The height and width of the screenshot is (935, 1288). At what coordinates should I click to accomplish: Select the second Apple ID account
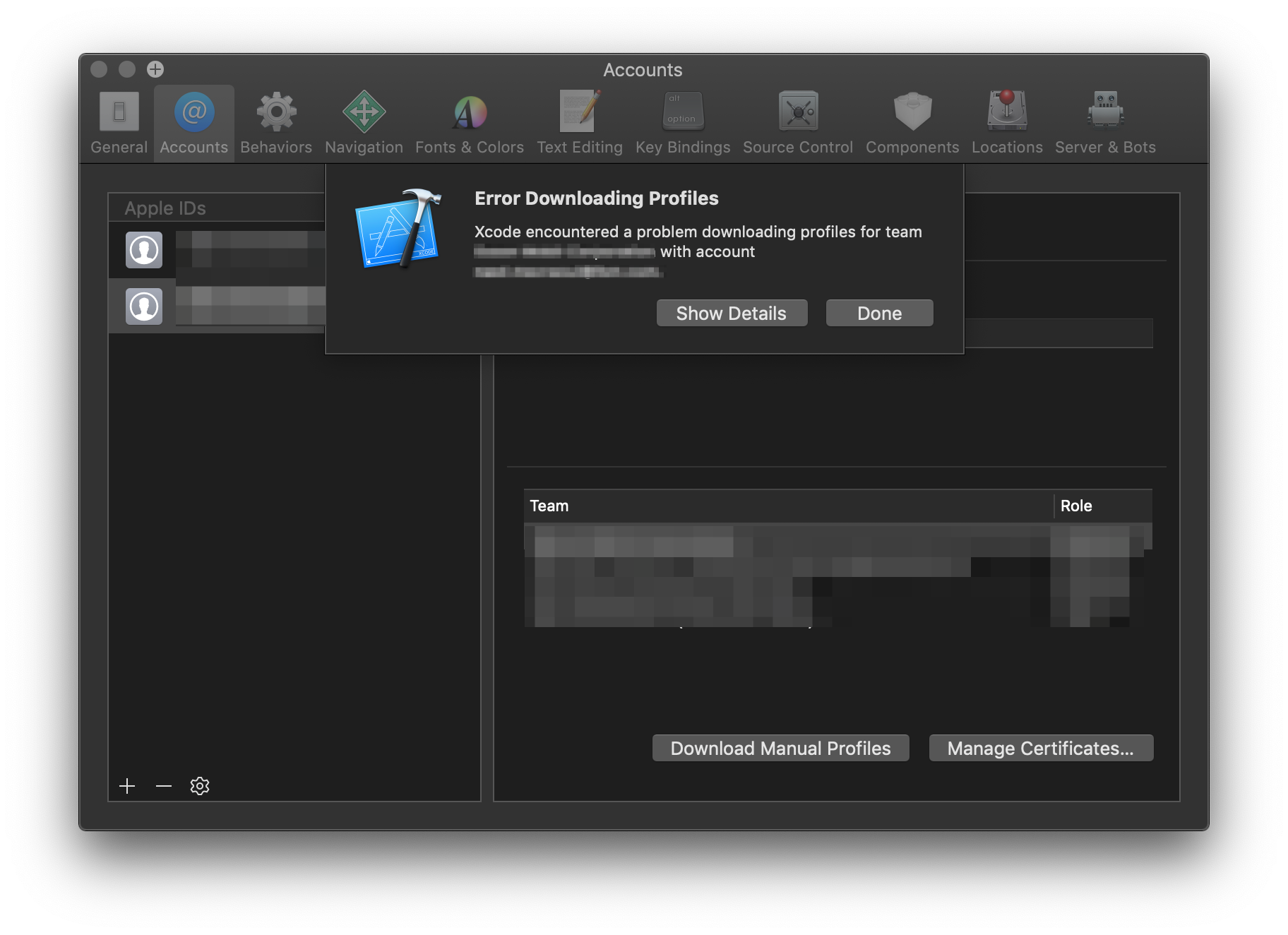point(217,306)
